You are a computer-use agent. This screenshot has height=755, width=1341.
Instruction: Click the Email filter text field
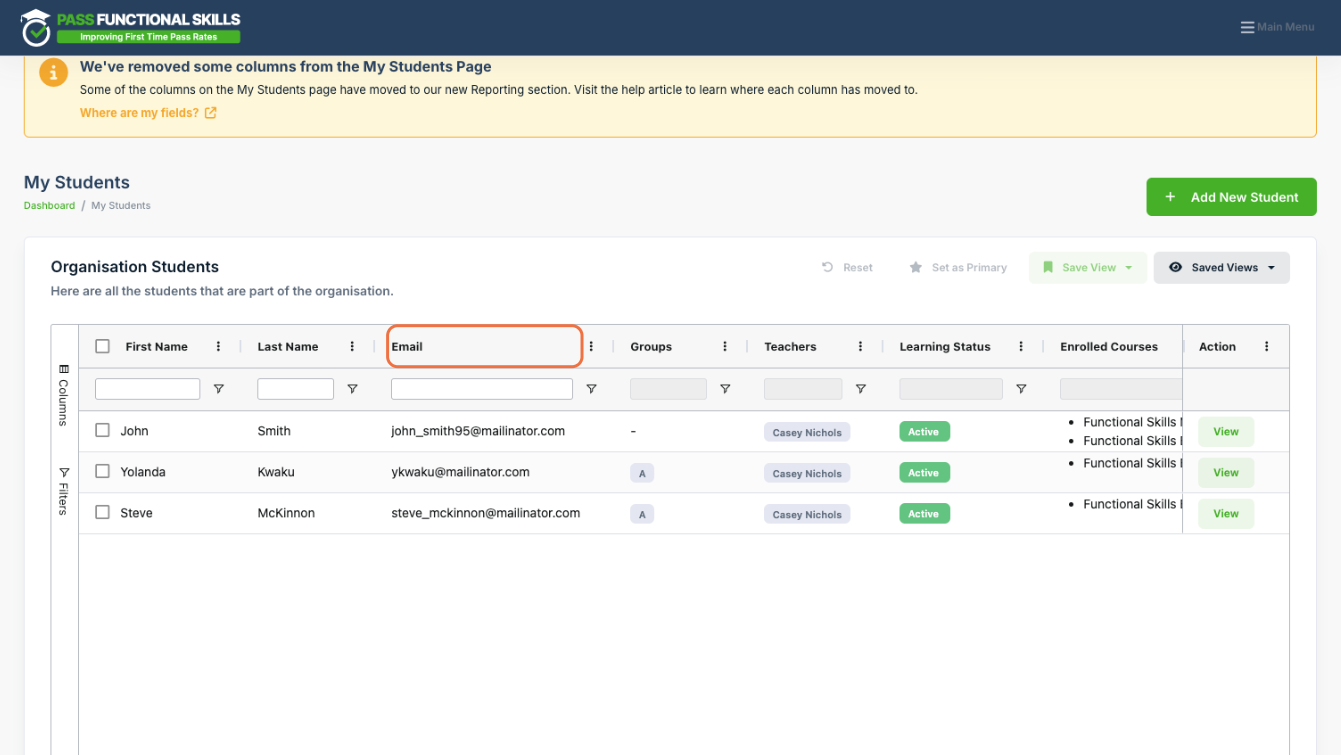point(482,389)
